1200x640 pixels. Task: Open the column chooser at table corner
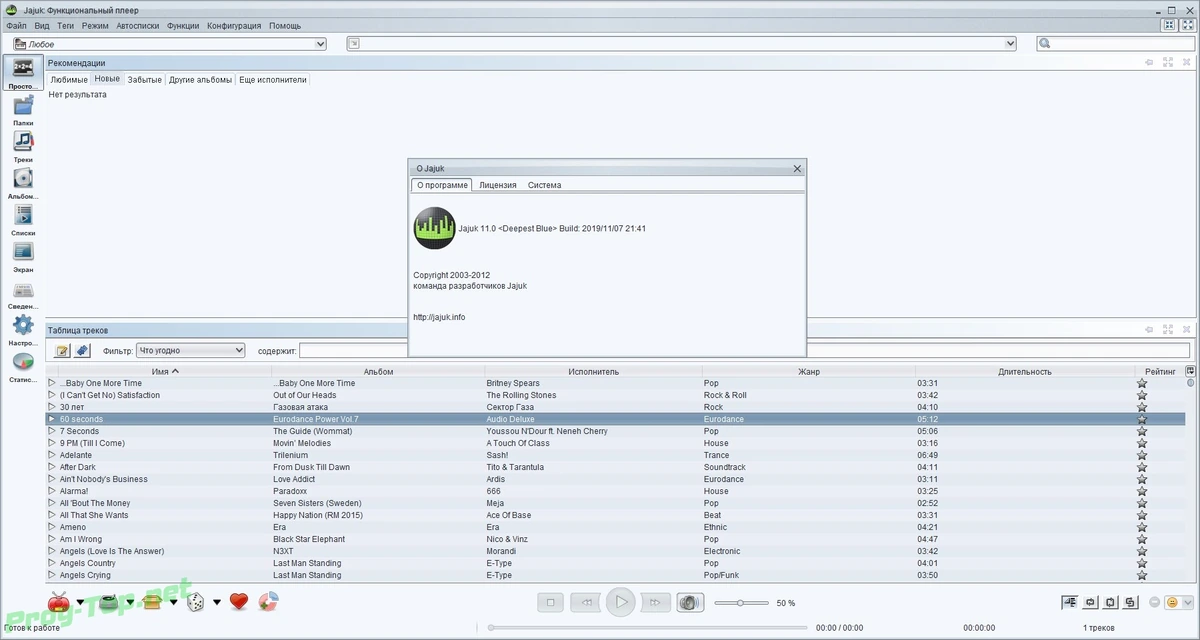point(1190,371)
